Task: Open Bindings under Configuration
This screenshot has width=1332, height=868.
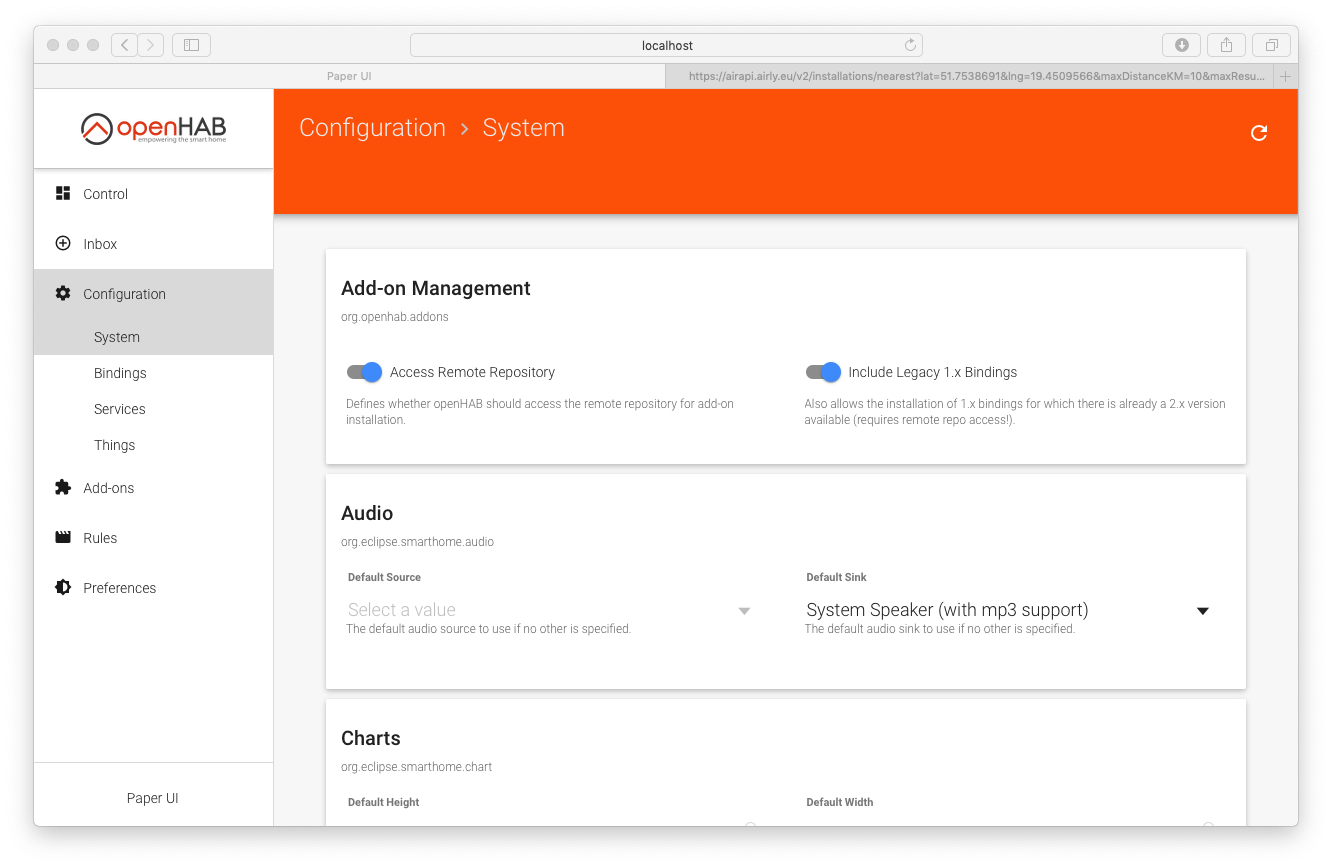Action: [x=153, y=373]
